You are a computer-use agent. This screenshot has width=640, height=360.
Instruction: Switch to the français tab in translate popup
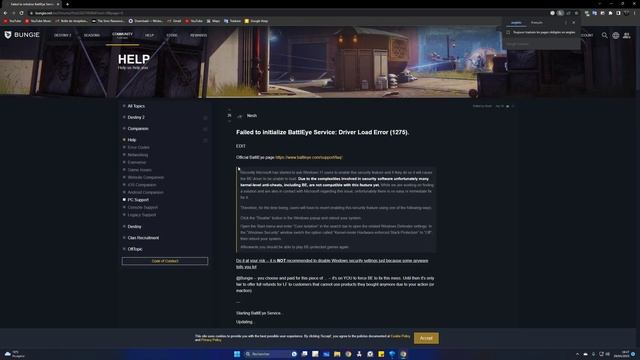[537, 23]
